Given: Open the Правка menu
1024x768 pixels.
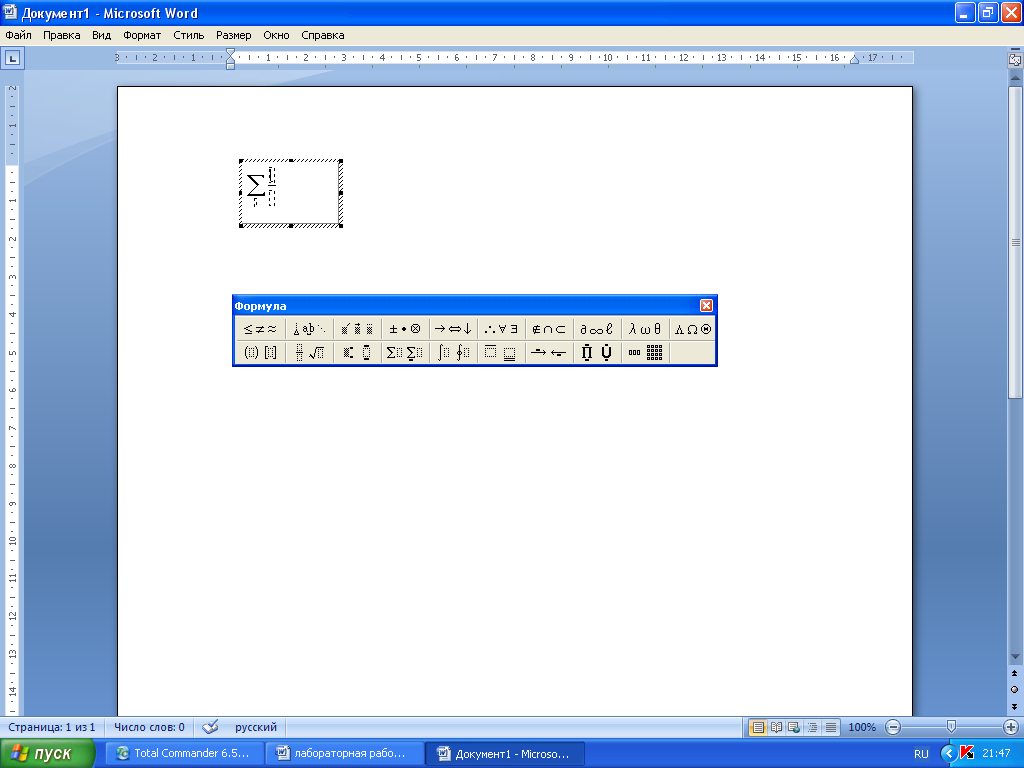Looking at the screenshot, I should click(x=61, y=35).
